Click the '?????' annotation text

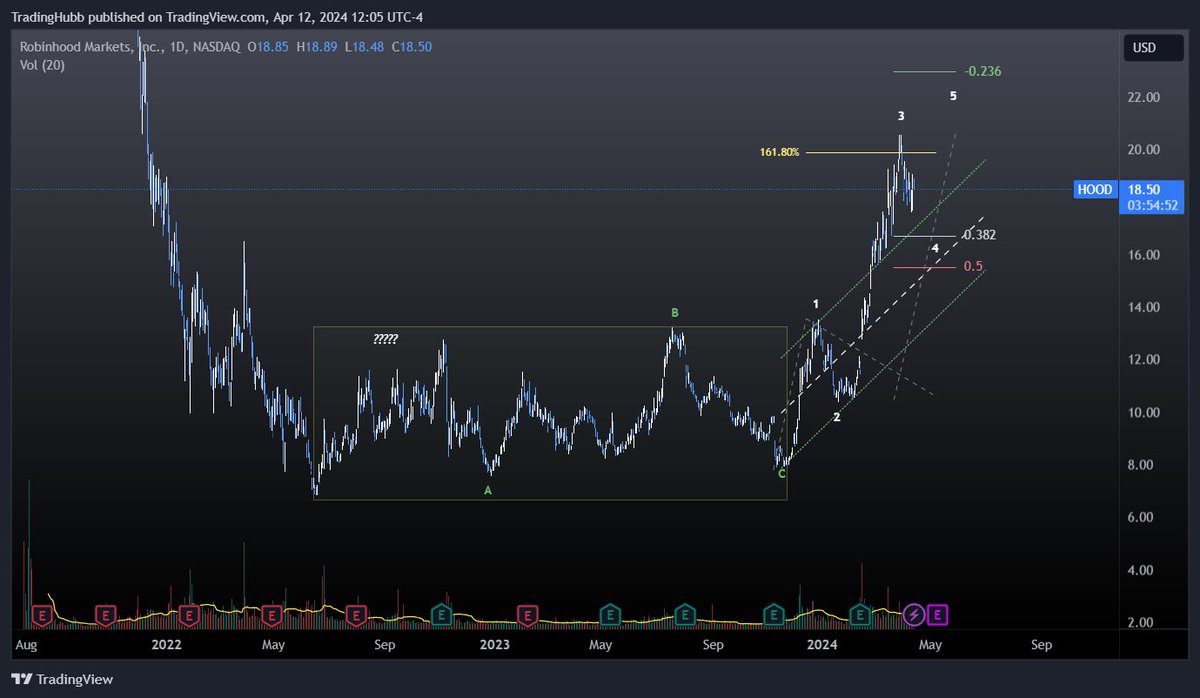point(385,340)
